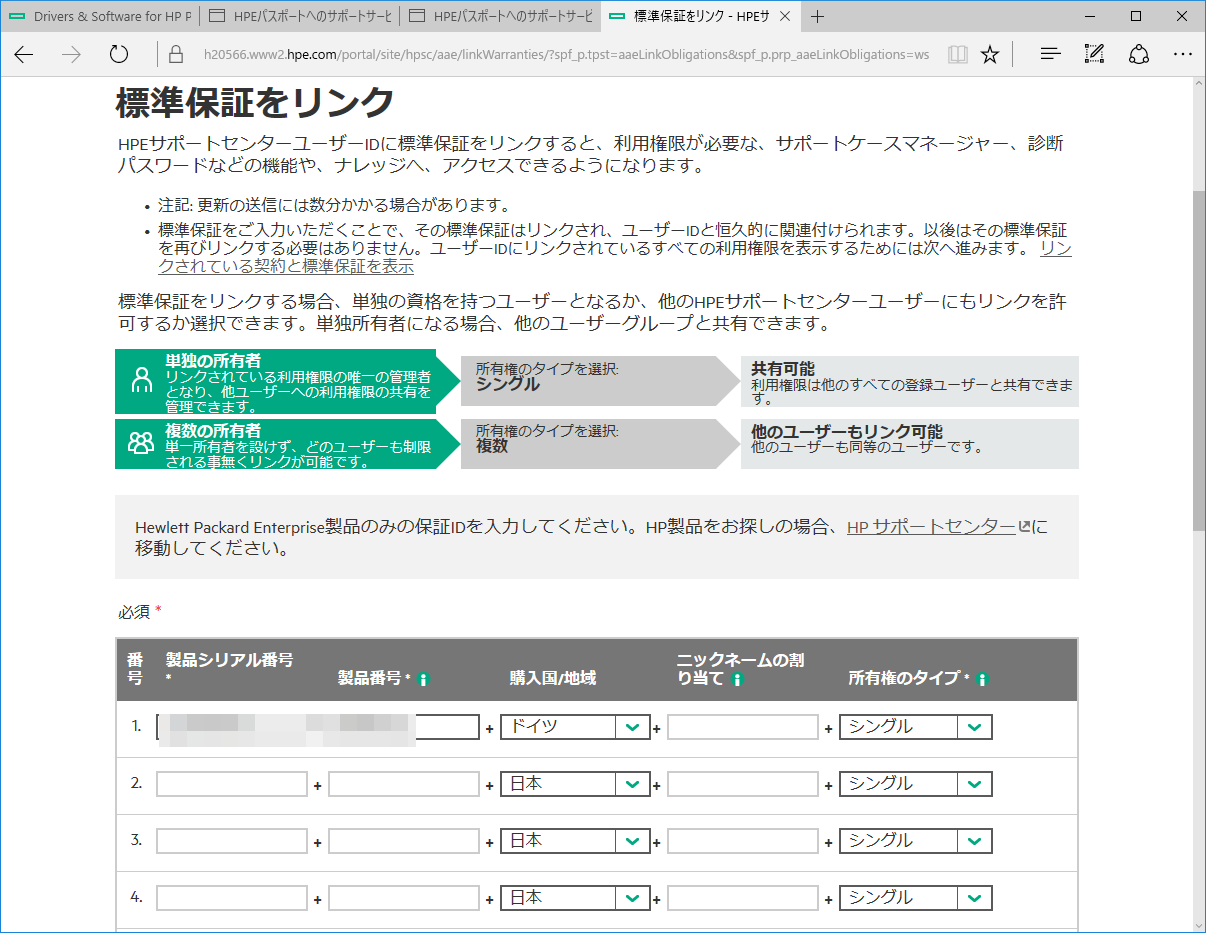The width and height of the screenshot is (1206, 933).
Task: Switch to second tab HPEパスポートへのサポートサービ
Action: coord(300,16)
